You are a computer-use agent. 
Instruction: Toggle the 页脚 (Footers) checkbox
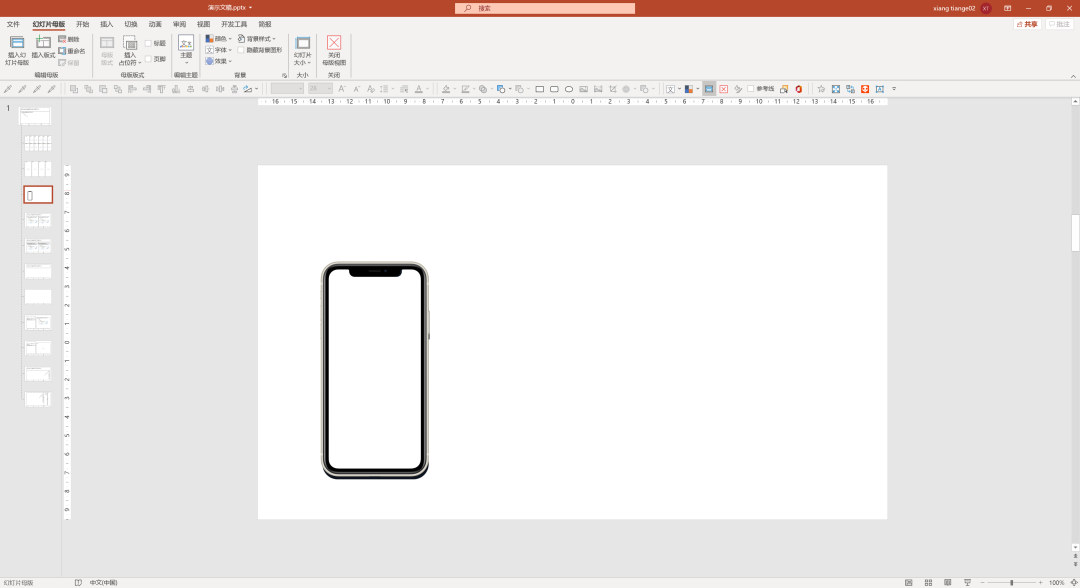click(149, 59)
